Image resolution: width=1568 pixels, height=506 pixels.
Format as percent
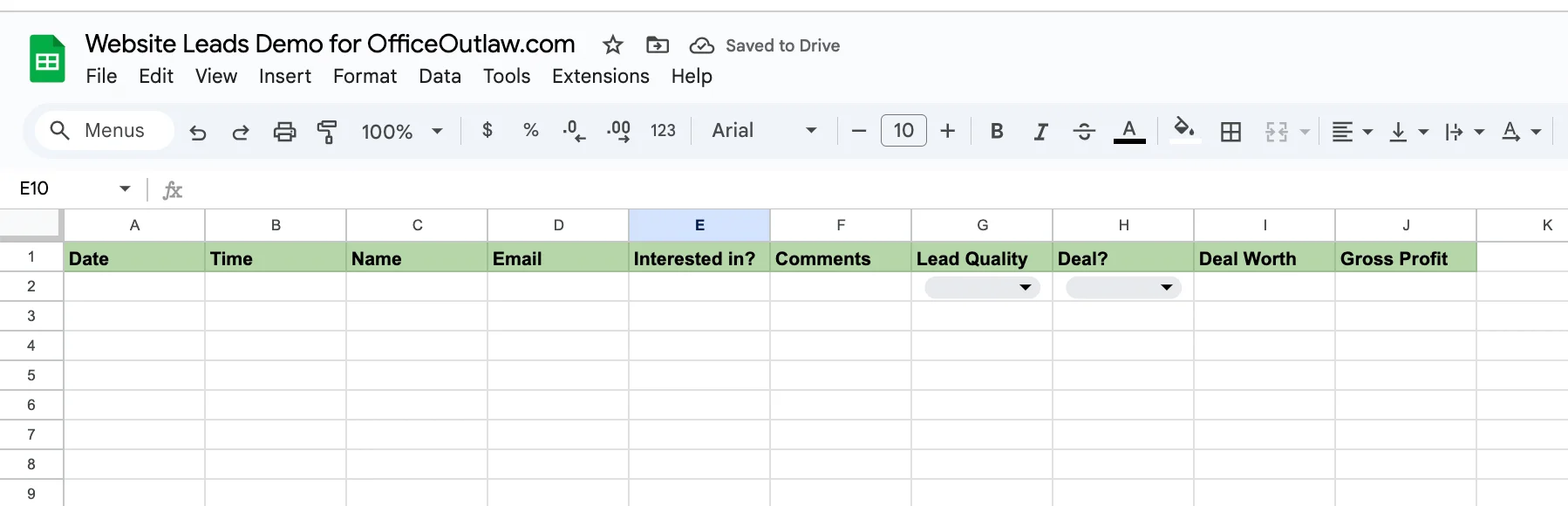530,130
